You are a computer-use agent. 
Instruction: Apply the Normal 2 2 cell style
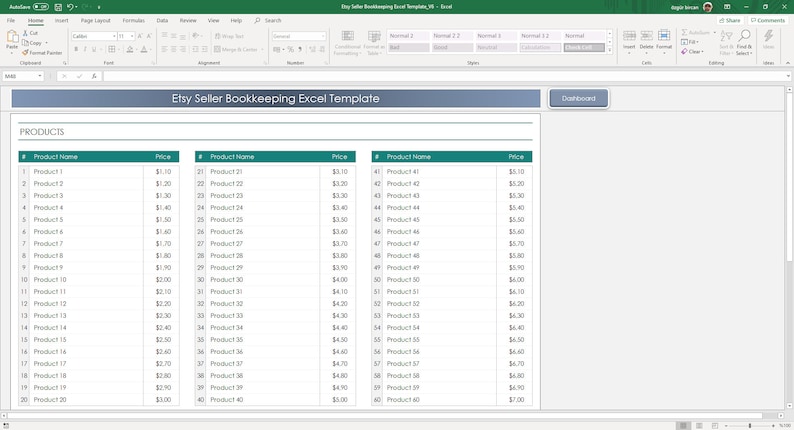(x=452, y=35)
